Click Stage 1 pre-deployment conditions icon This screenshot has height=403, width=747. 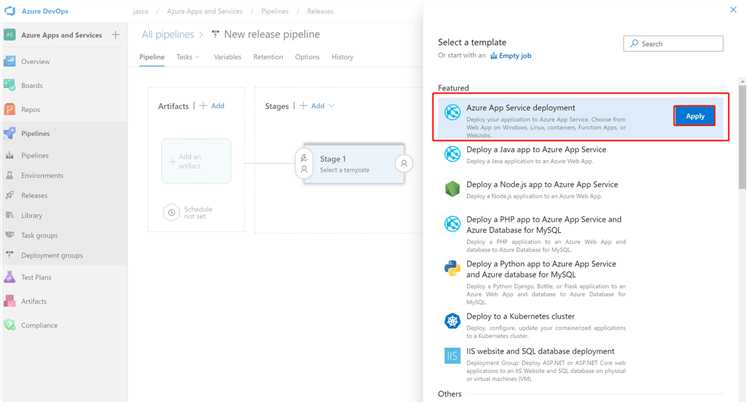click(x=304, y=163)
